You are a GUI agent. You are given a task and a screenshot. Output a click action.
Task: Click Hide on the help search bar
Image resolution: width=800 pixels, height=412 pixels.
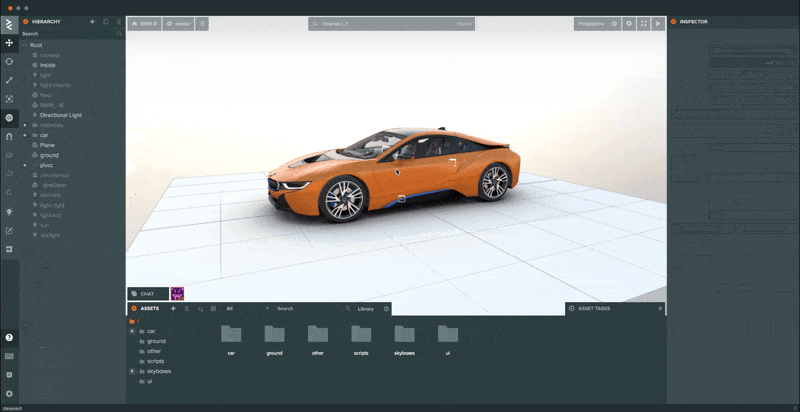point(464,24)
